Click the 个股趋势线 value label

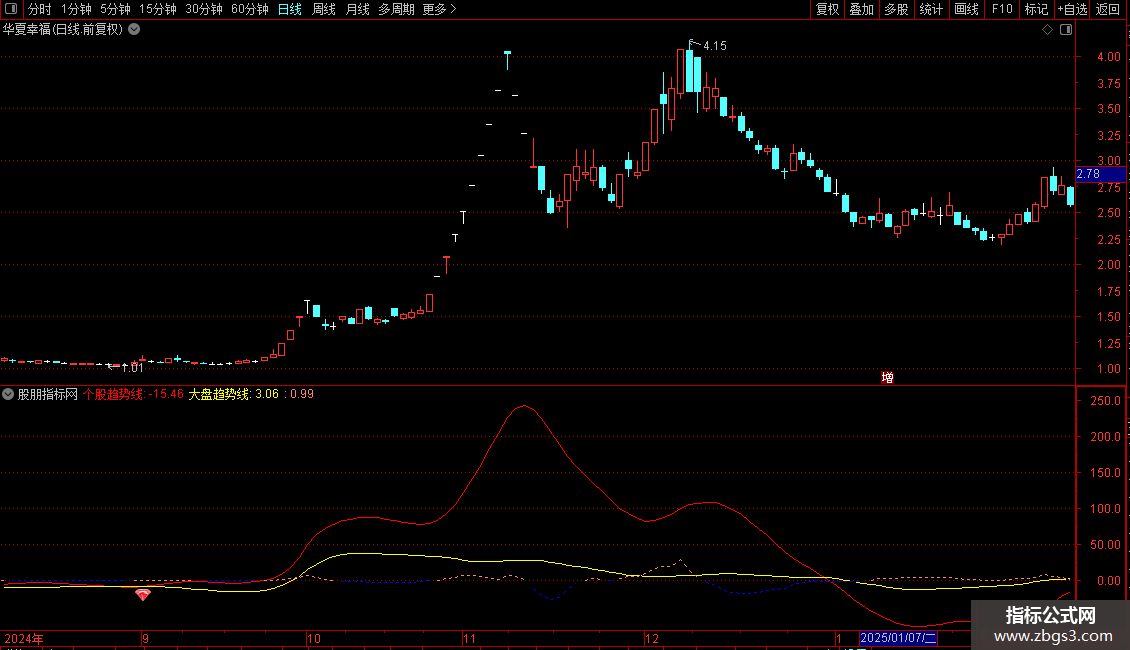pyautogui.click(x=133, y=394)
